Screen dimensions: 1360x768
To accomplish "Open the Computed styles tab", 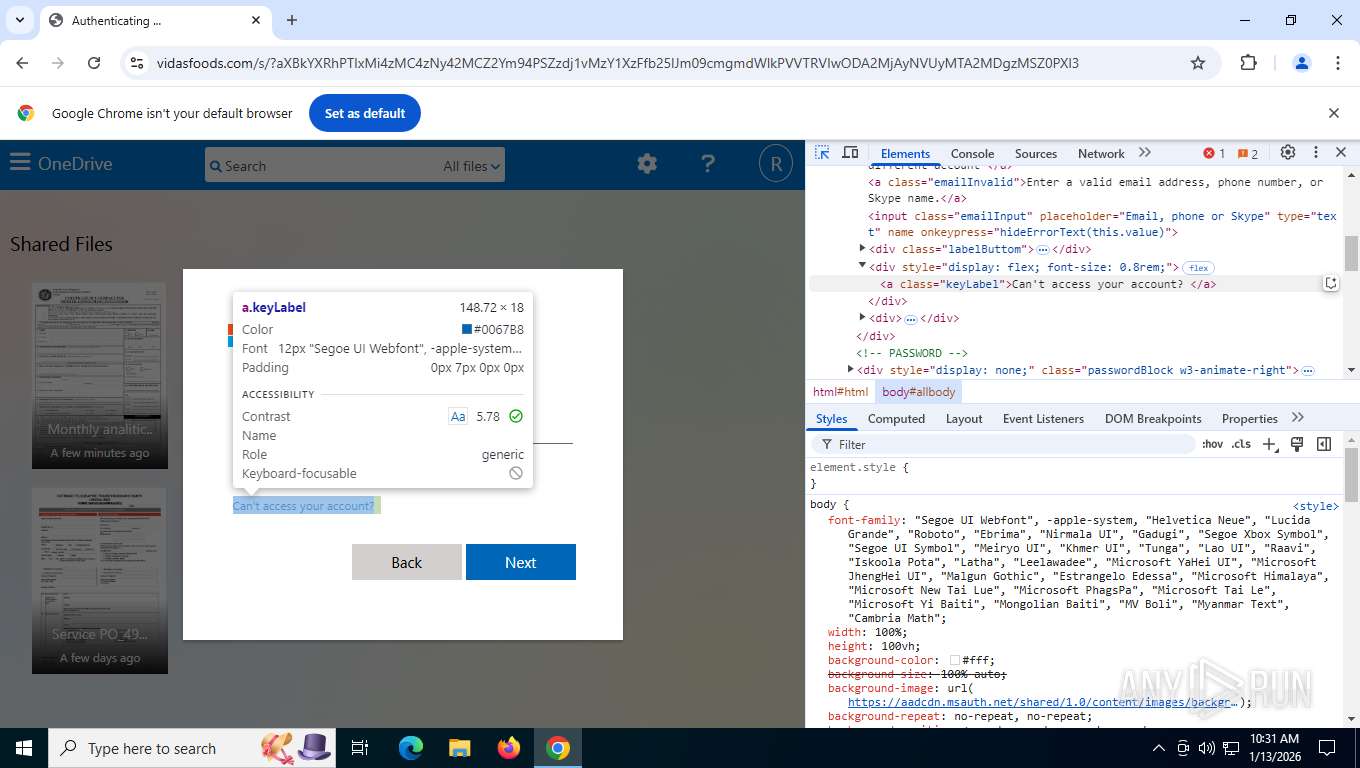I will click(x=896, y=419).
